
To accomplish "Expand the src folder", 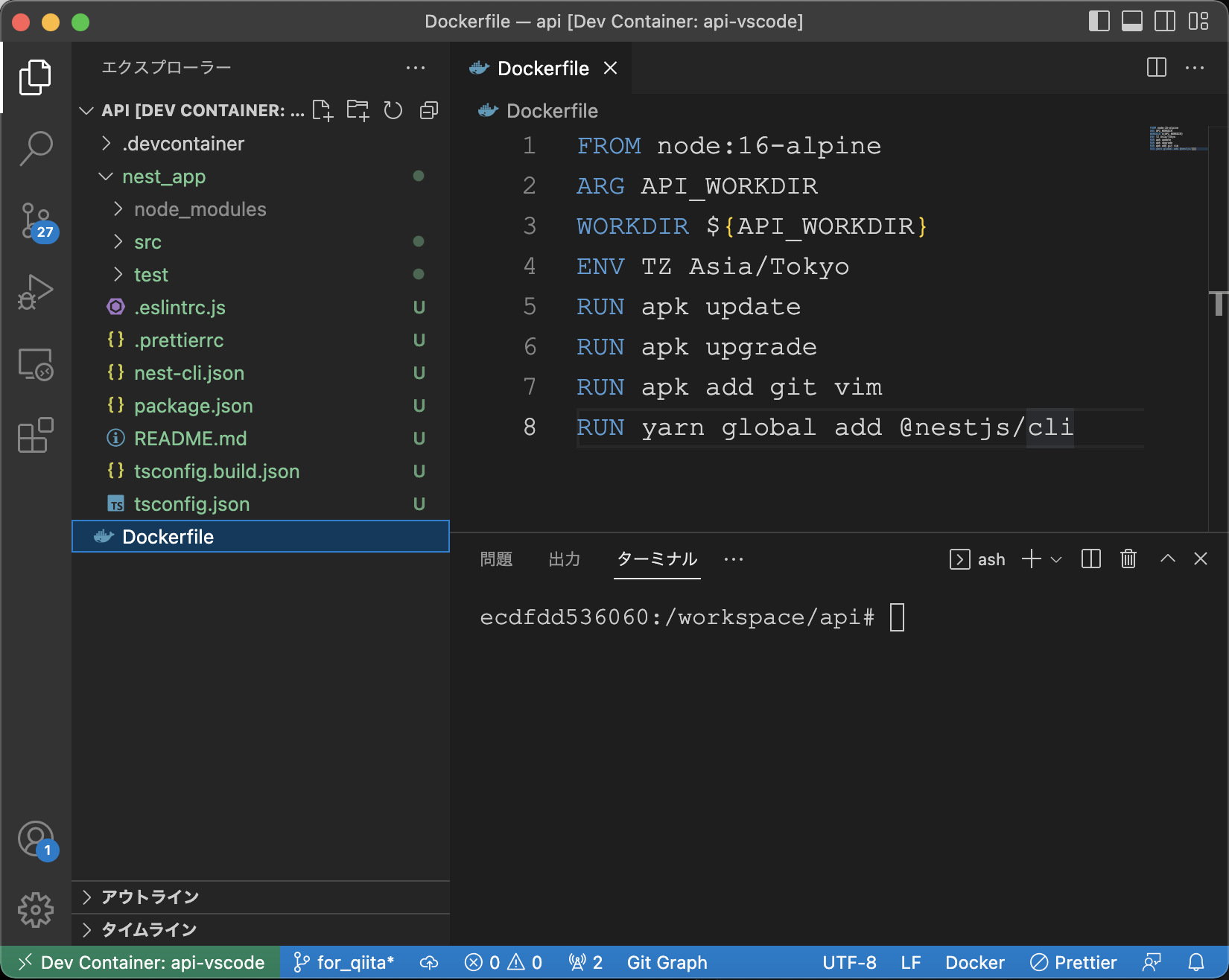I will [261, 242].
